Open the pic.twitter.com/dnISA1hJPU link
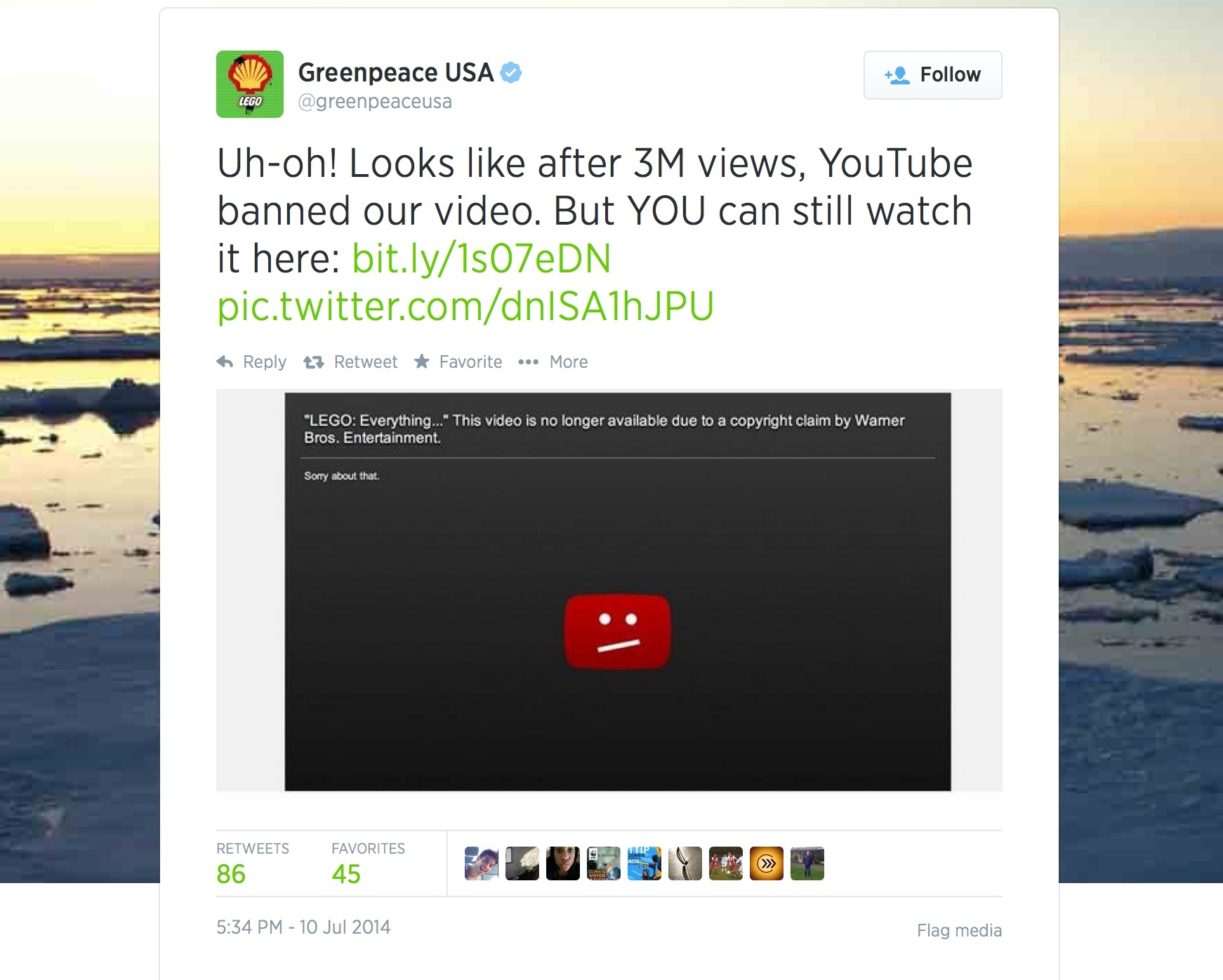Screen dimensions: 1223x980 click(465, 306)
